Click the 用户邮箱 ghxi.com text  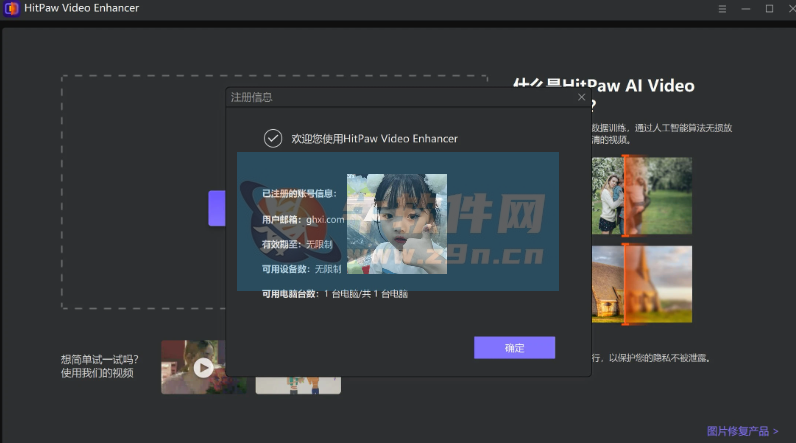click(x=303, y=220)
